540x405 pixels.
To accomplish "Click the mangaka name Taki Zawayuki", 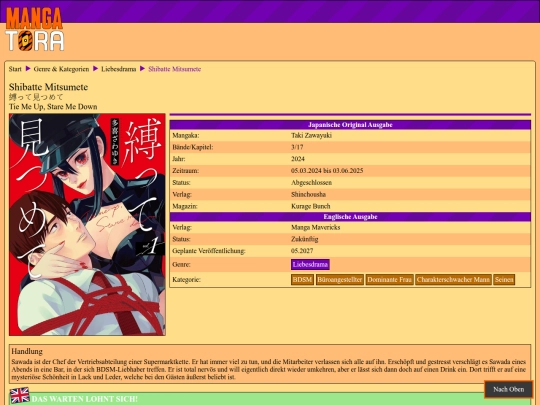I will 311,135.
